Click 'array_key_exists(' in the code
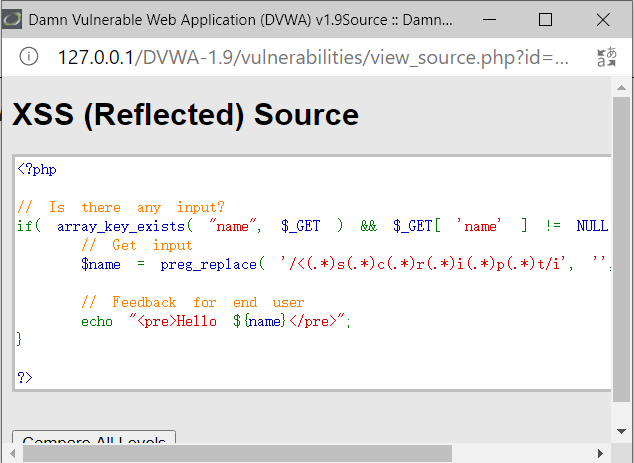This screenshot has width=634, height=463. [x=125, y=226]
